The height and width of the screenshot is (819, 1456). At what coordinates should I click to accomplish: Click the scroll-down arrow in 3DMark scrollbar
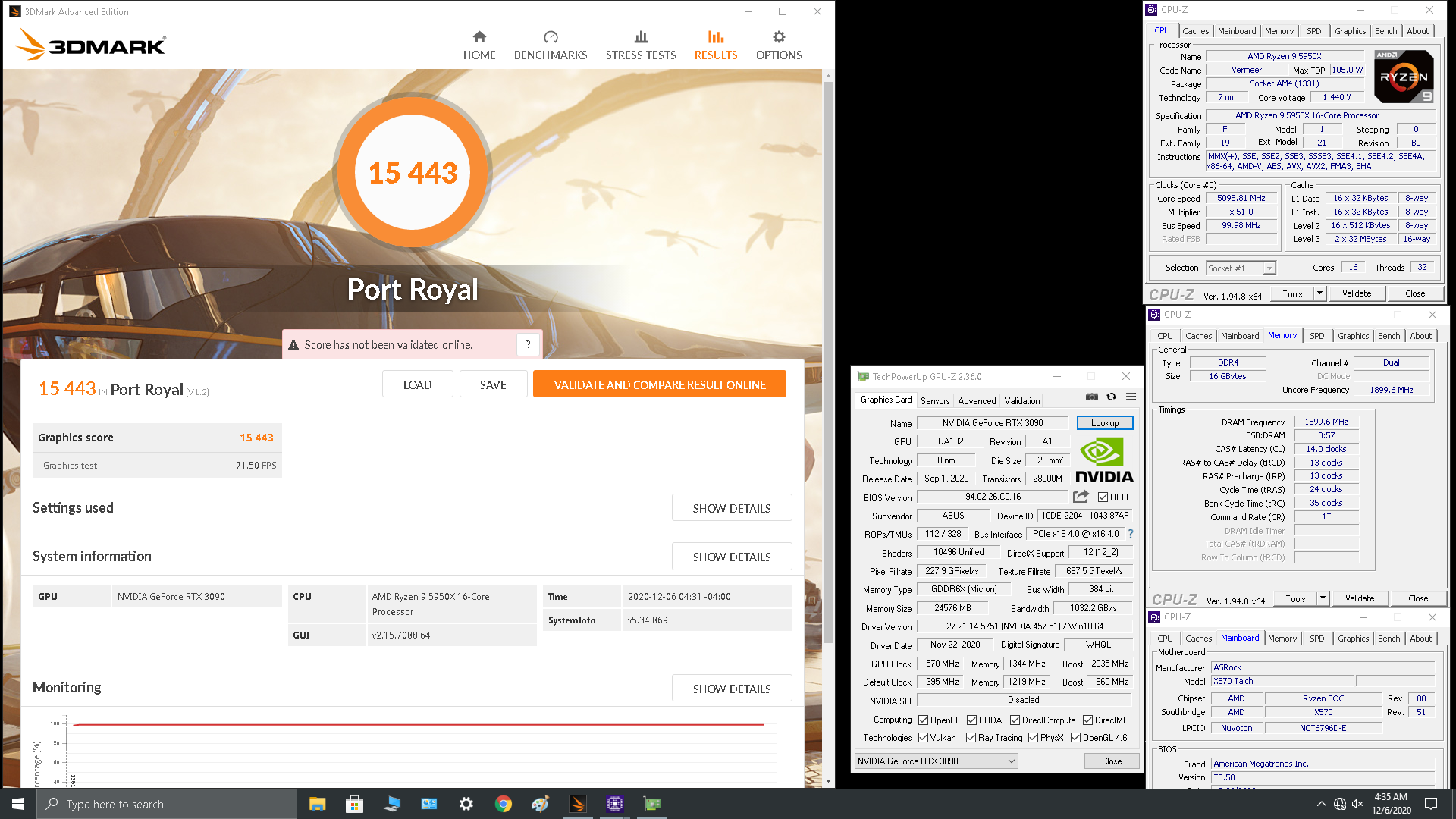click(828, 781)
